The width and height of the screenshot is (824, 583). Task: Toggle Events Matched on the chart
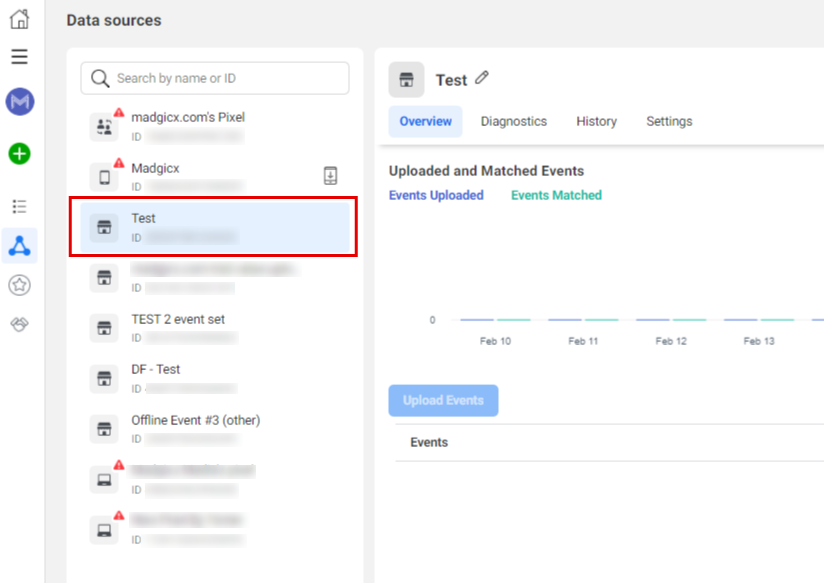click(x=556, y=195)
